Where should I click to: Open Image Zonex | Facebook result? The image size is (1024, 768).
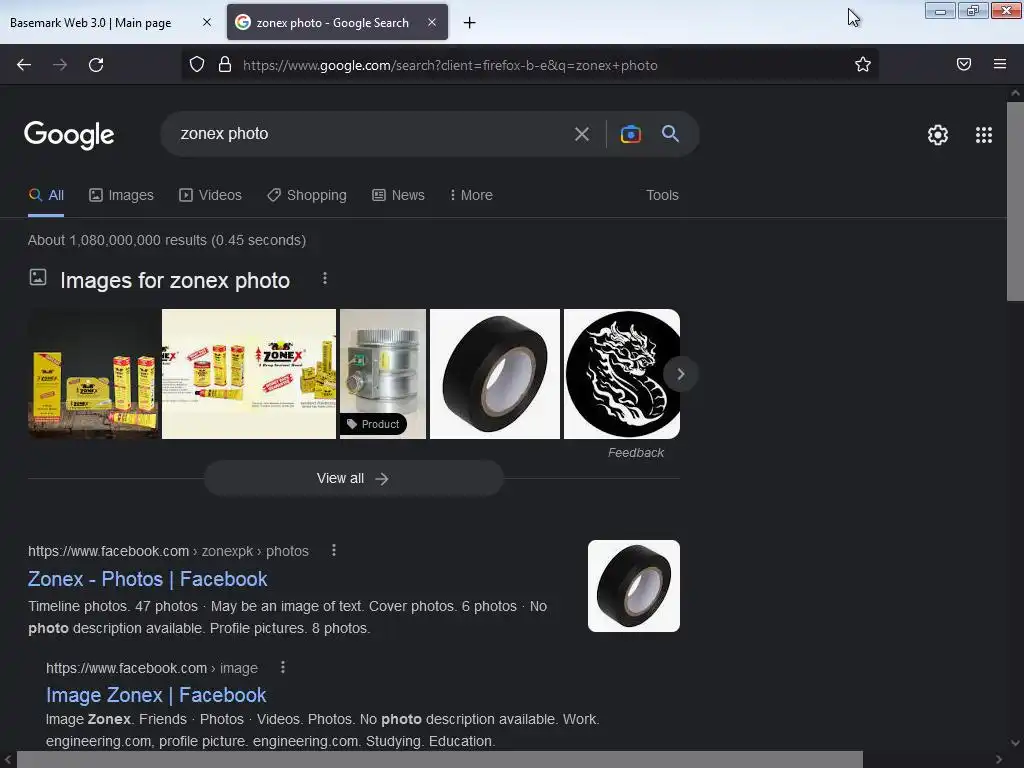pyautogui.click(x=156, y=696)
